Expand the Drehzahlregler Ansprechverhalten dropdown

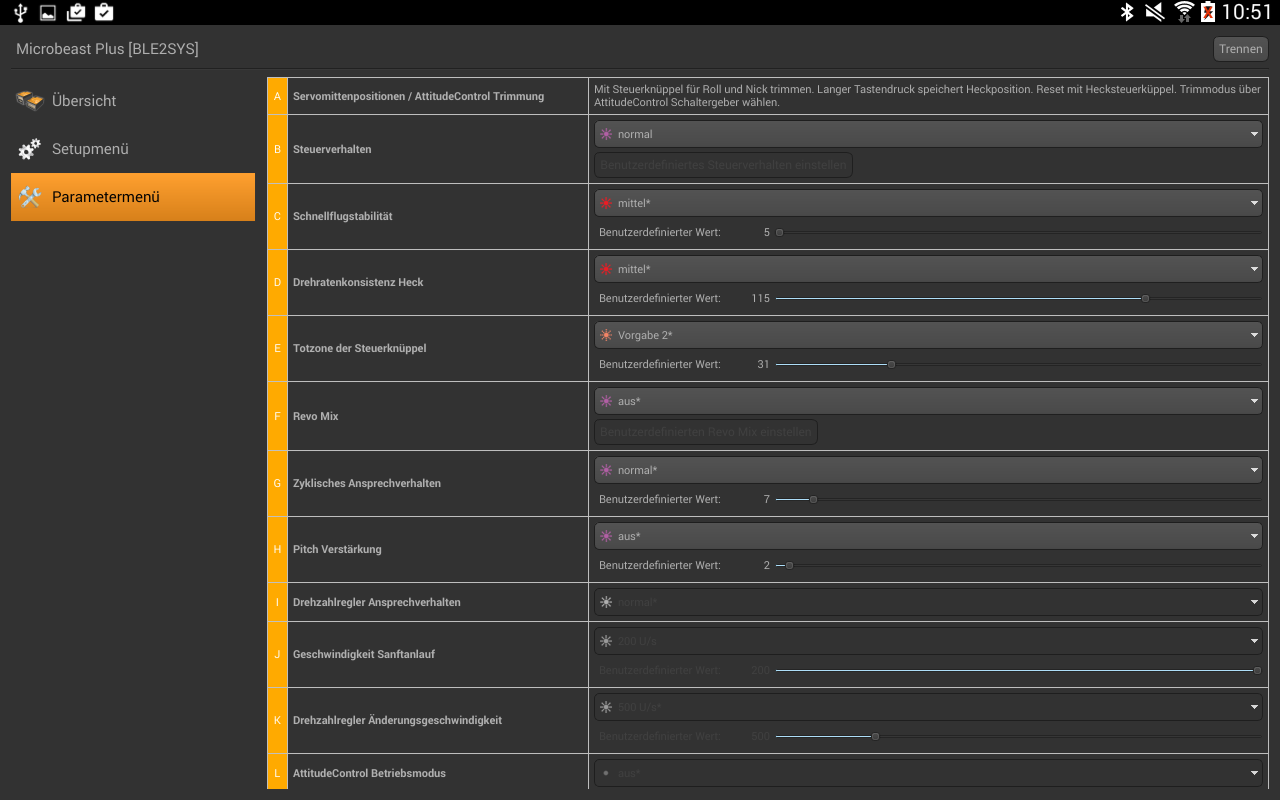pyautogui.click(x=928, y=602)
